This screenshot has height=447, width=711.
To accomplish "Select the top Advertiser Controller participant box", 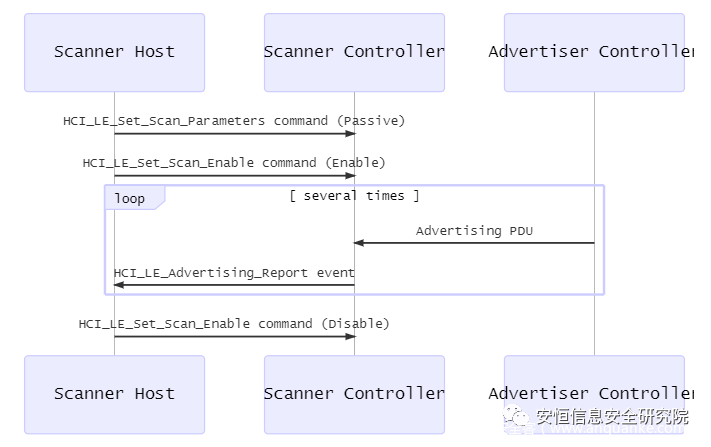I will point(594,52).
